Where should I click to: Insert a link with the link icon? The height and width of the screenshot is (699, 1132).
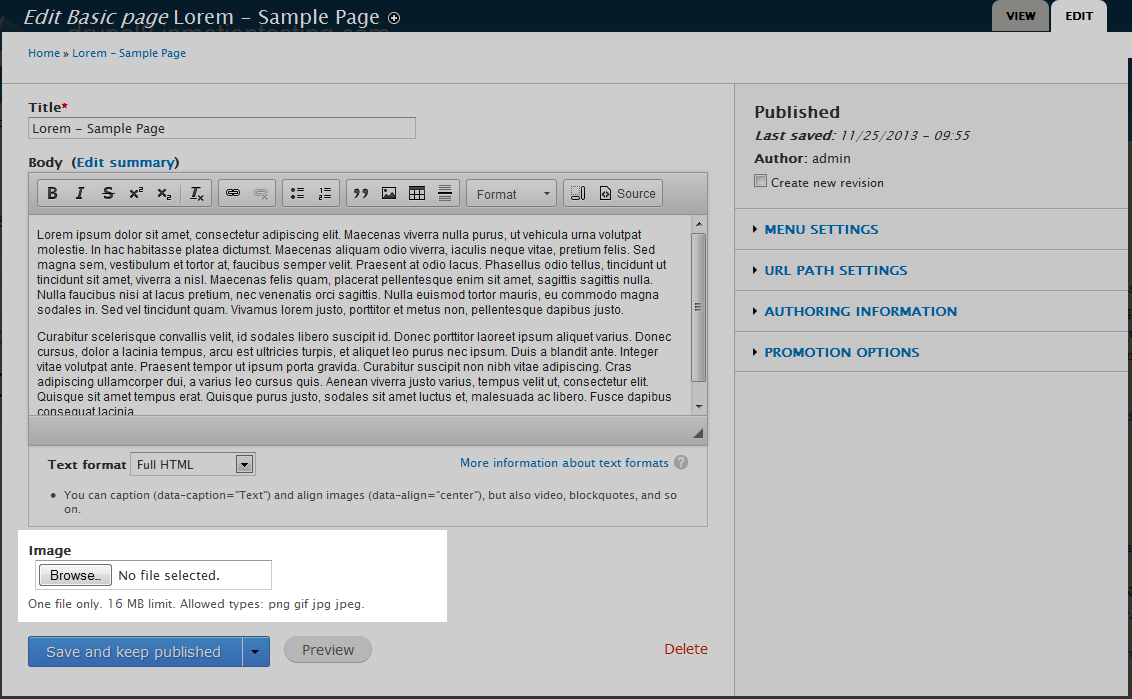click(x=233, y=194)
